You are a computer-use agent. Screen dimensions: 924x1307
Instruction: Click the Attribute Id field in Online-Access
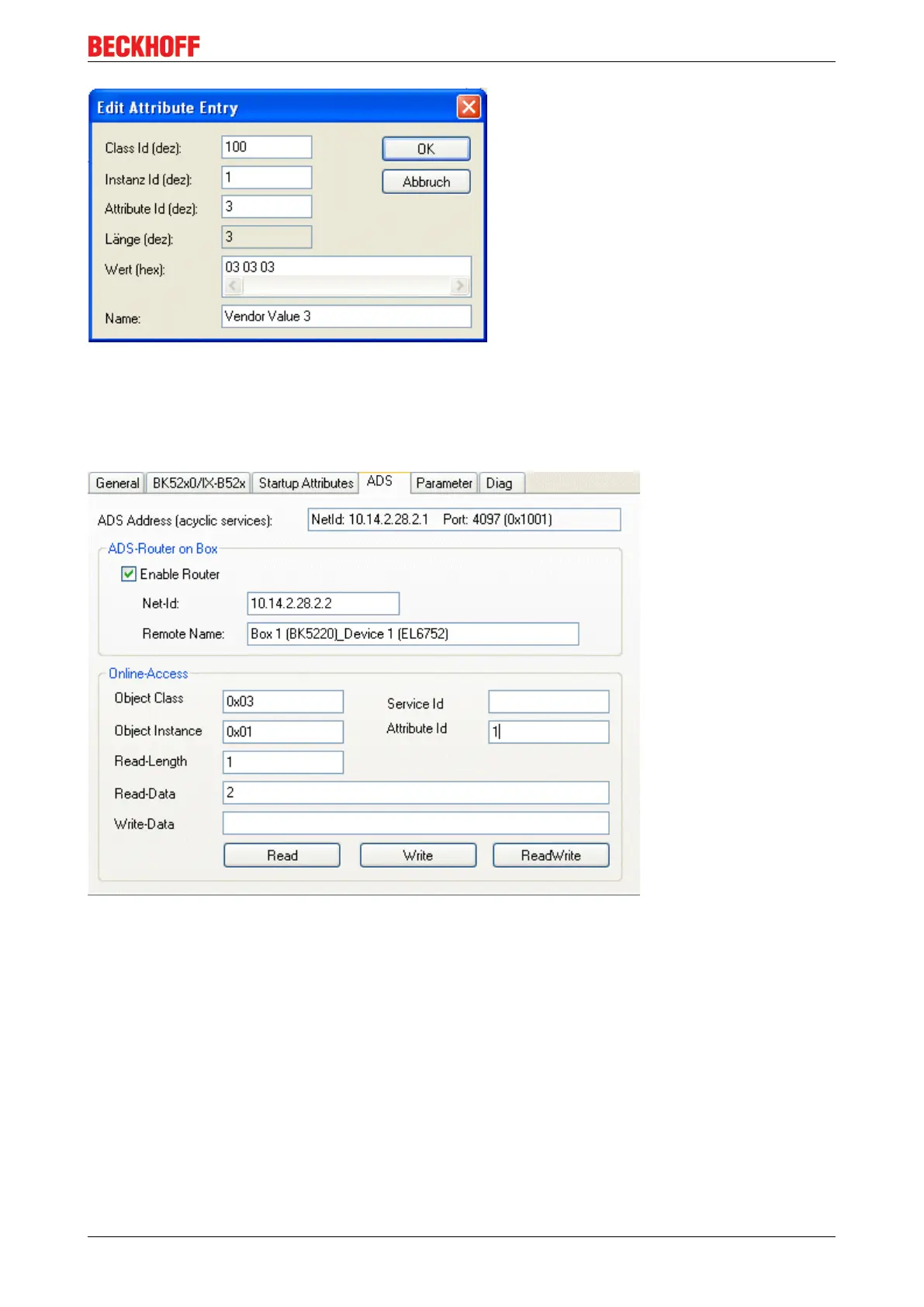pyautogui.click(x=549, y=732)
